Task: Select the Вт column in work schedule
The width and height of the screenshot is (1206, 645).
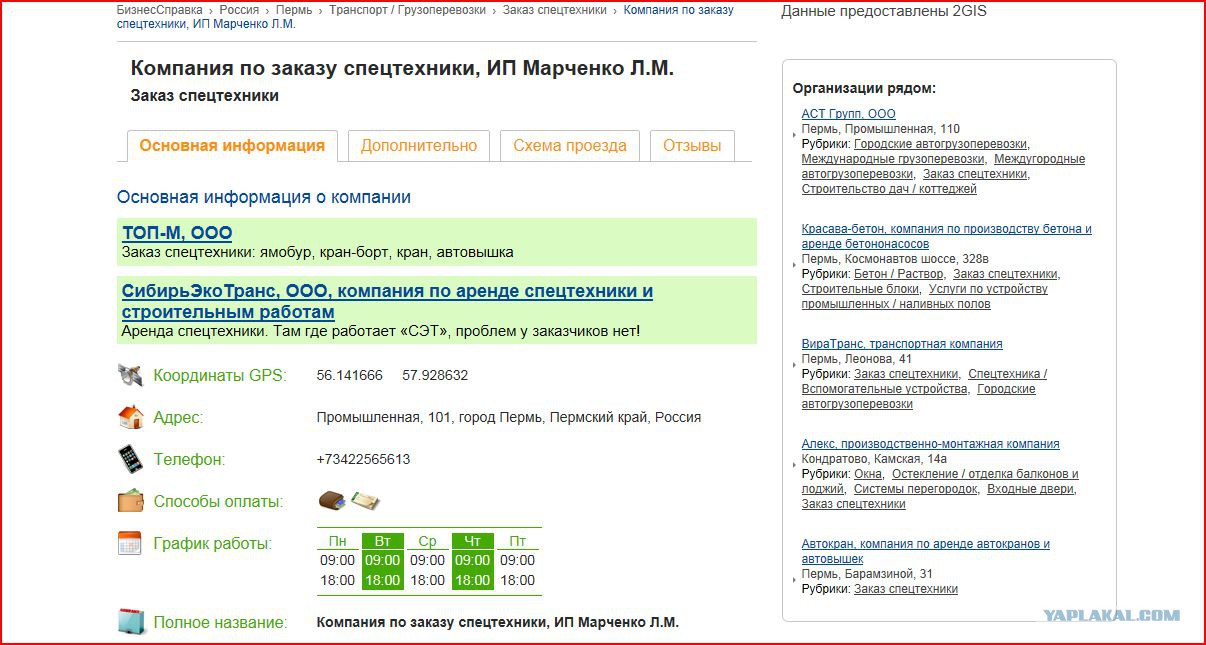Action: tap(383, 561)
